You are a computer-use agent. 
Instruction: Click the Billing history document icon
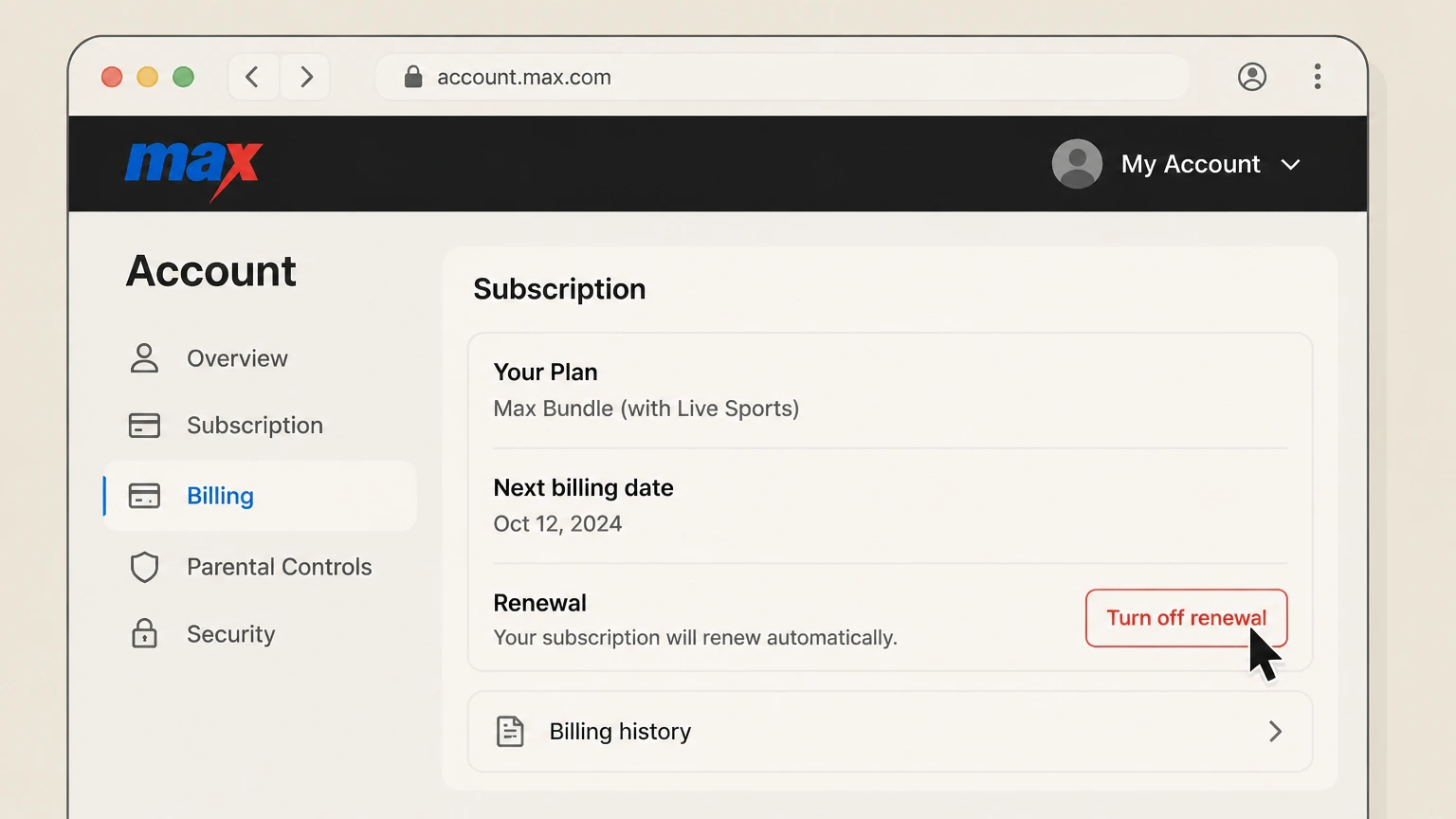pyautogui.click(x=510, y=731)
